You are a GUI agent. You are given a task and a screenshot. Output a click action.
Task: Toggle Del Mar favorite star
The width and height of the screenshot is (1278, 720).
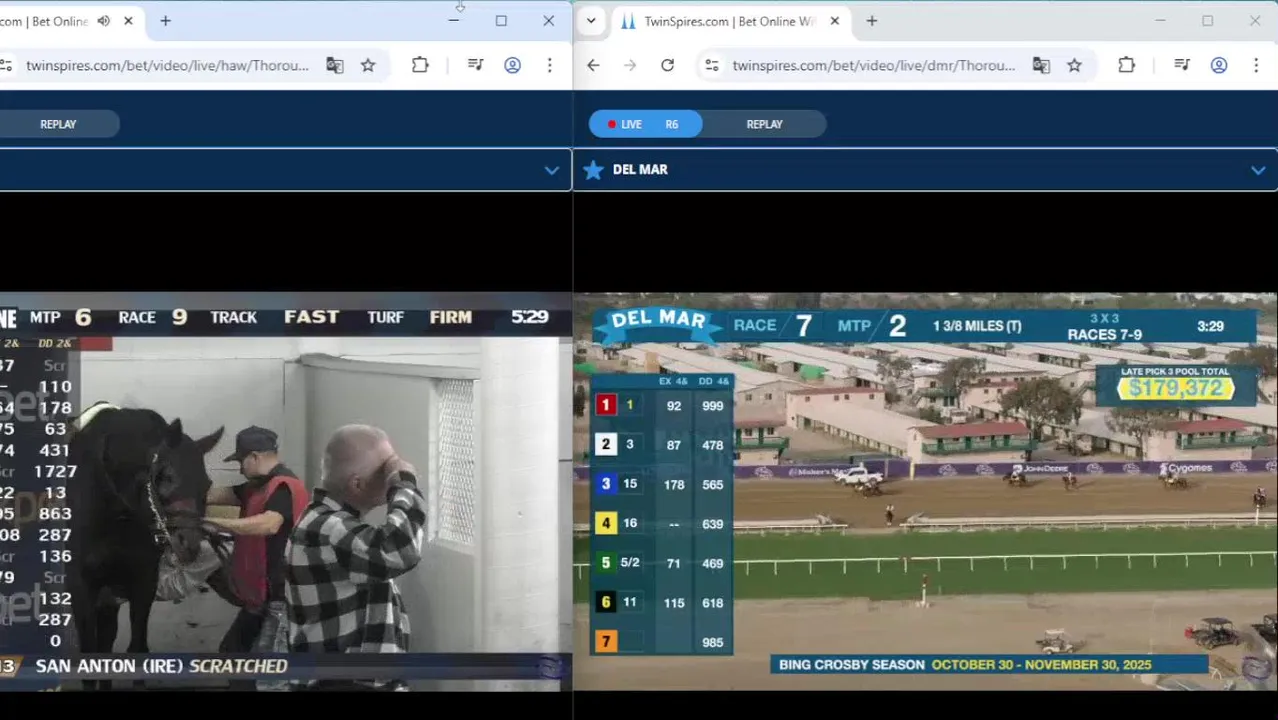[593, 170]
